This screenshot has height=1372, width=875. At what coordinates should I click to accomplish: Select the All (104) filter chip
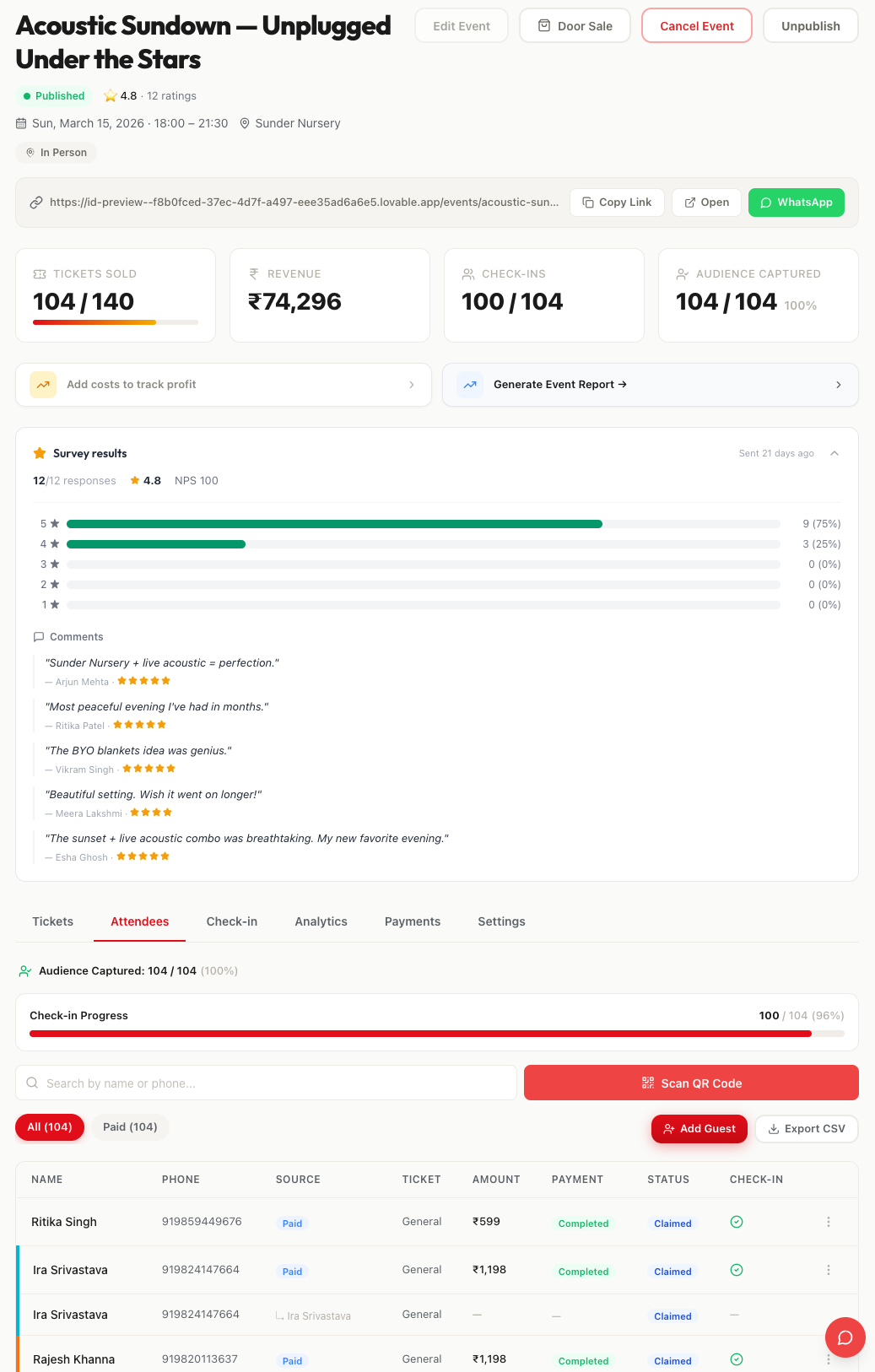click(x=50, y=1127)
